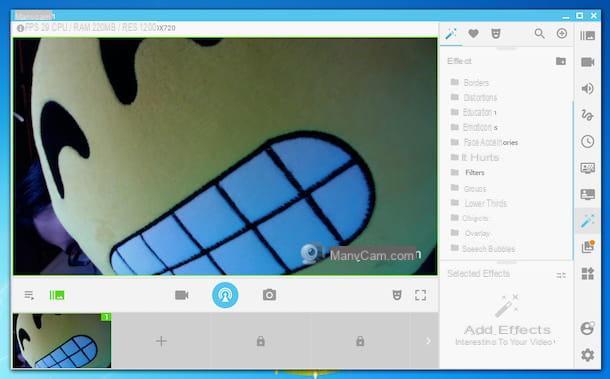Screen dimensions: 610x379
Task: Open the layout grid icon in sidebar
Action: (587, 274)
